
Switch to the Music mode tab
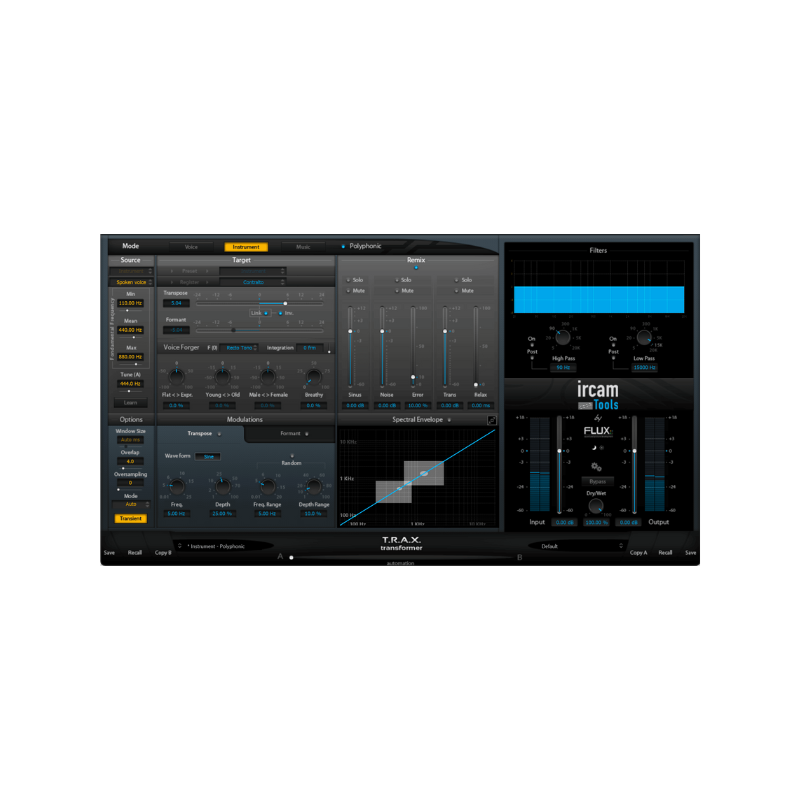pyautogui.click(x=302, y=246)
